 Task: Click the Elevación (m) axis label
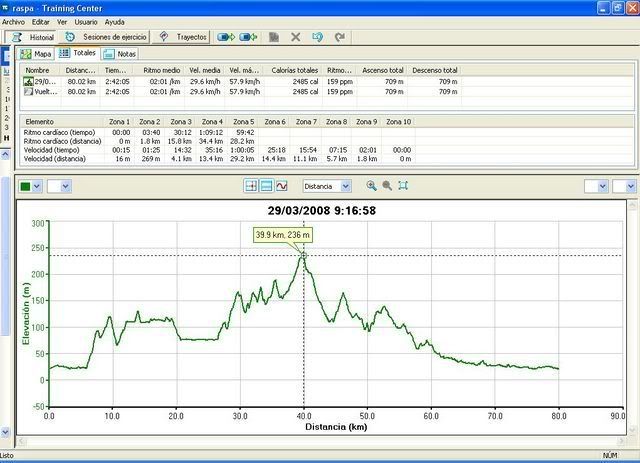[26, 314]
